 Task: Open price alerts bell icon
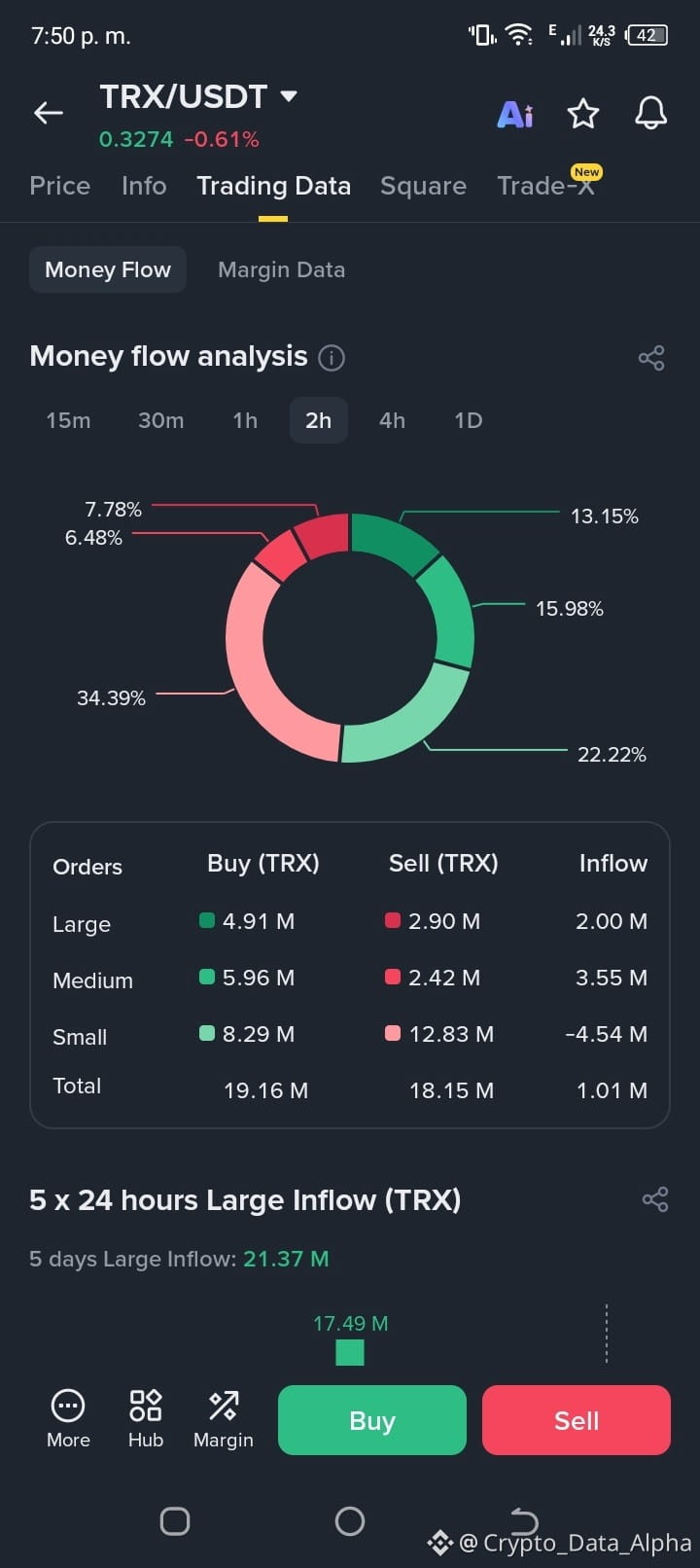tap(651, 113)
